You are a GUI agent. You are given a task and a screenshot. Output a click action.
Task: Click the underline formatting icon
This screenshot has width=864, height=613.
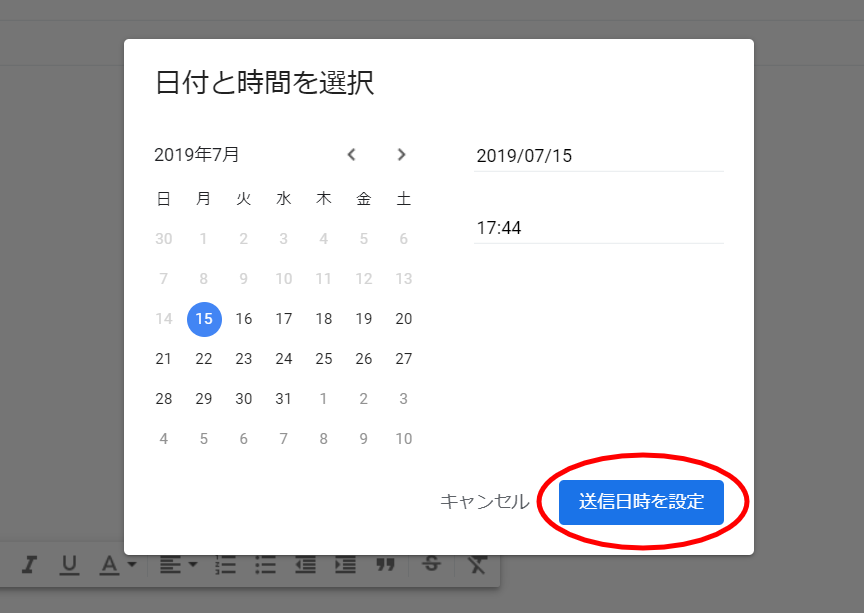tap(69, 565)
